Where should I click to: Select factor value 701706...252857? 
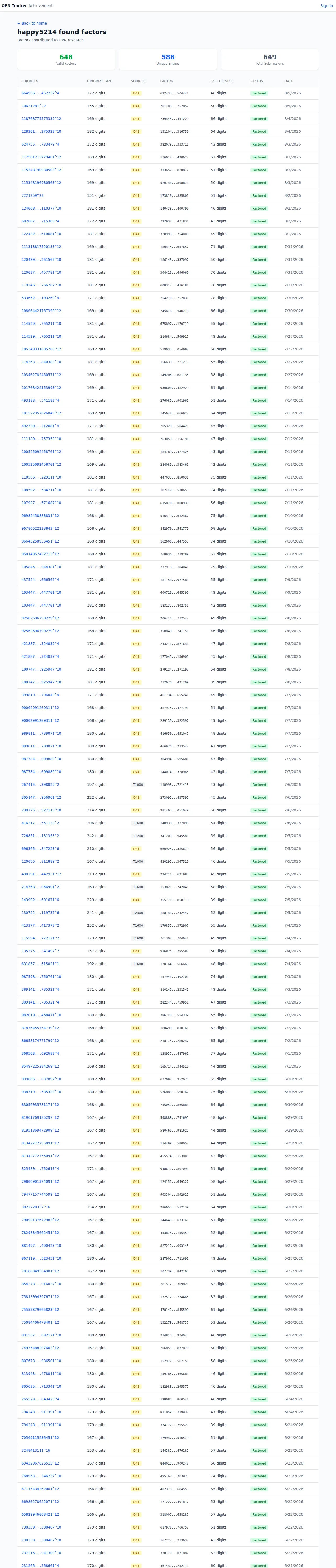coord(174,106)
